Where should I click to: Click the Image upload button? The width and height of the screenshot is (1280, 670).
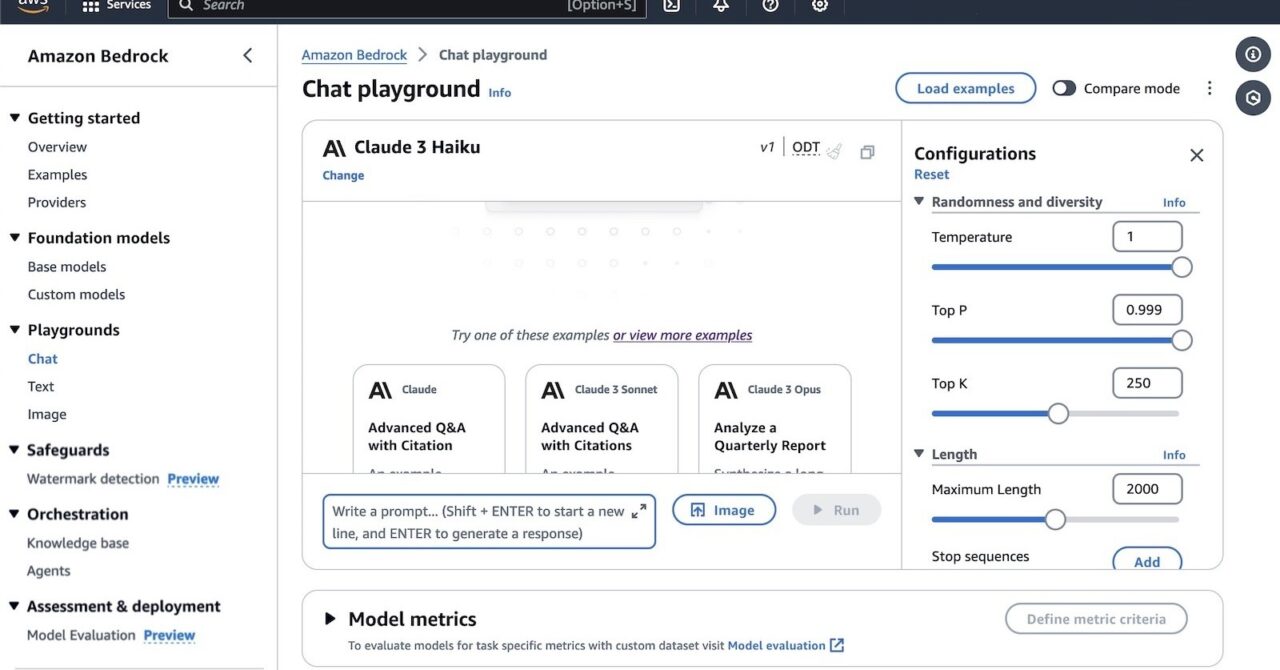(x=724, y=510)
